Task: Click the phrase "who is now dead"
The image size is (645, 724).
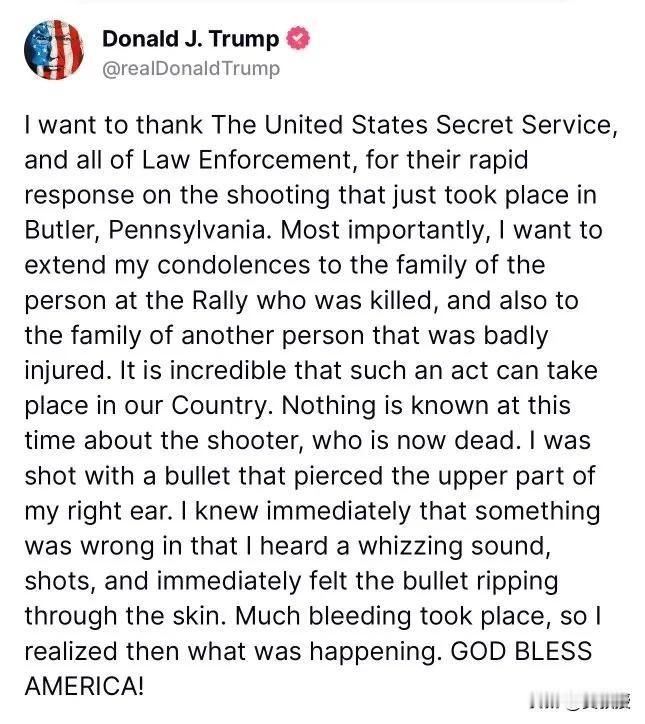Action: [413, 441]
